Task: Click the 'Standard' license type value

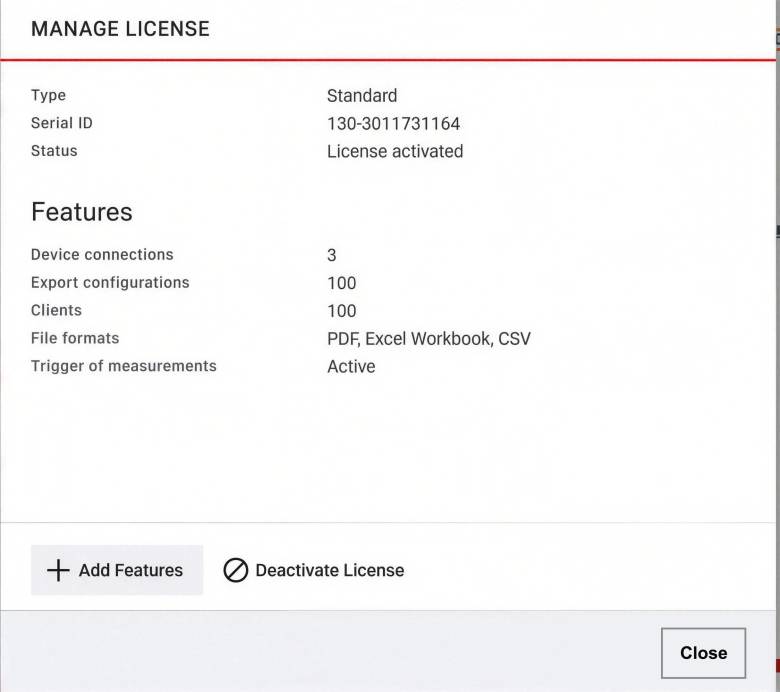Action: pos(361,96)
